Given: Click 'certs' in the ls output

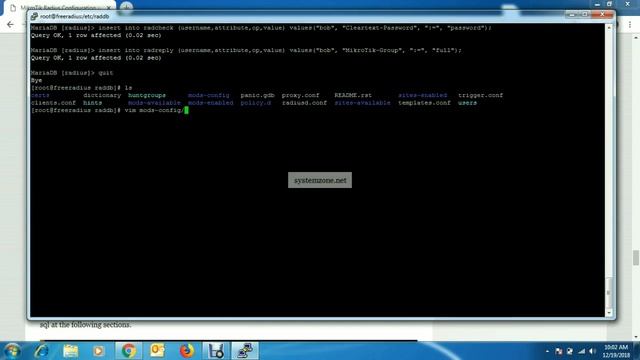Looking at the screenshot, I should click(40, 95).
